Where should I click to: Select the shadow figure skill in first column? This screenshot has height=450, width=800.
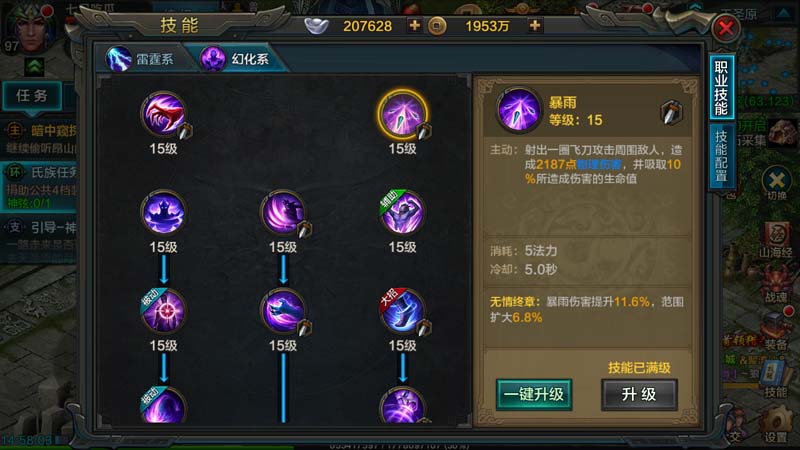(163, 212)
